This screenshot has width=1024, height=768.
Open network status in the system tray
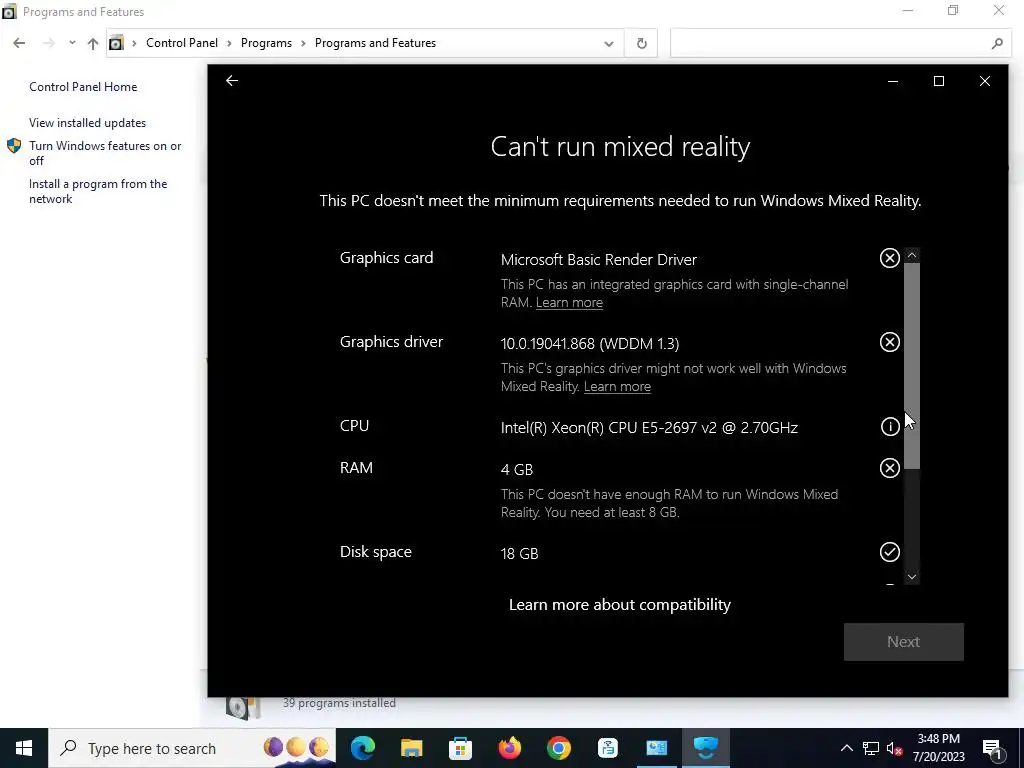(x=871, y=748)
